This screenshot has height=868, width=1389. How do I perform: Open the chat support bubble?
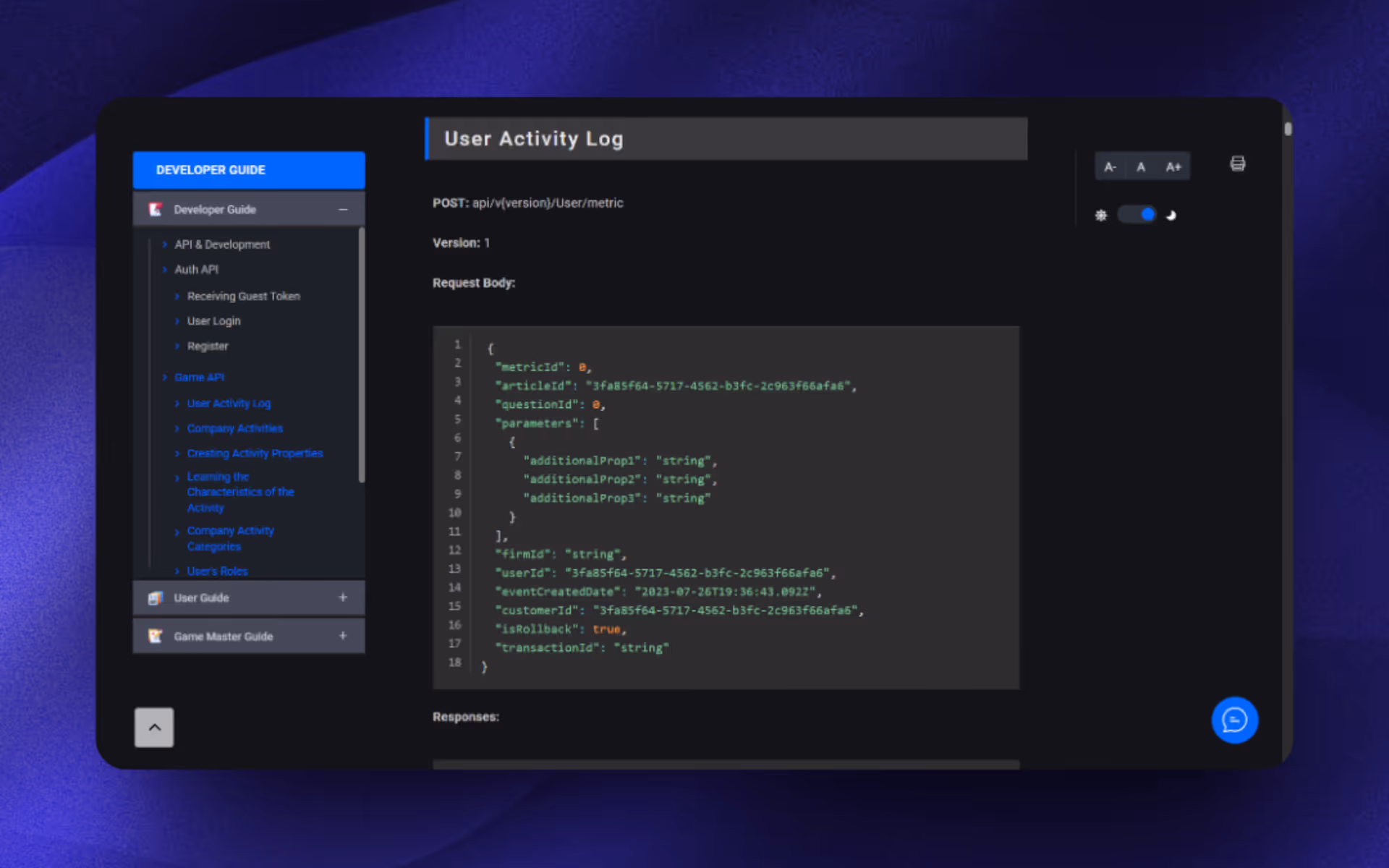click(1234, 720)
